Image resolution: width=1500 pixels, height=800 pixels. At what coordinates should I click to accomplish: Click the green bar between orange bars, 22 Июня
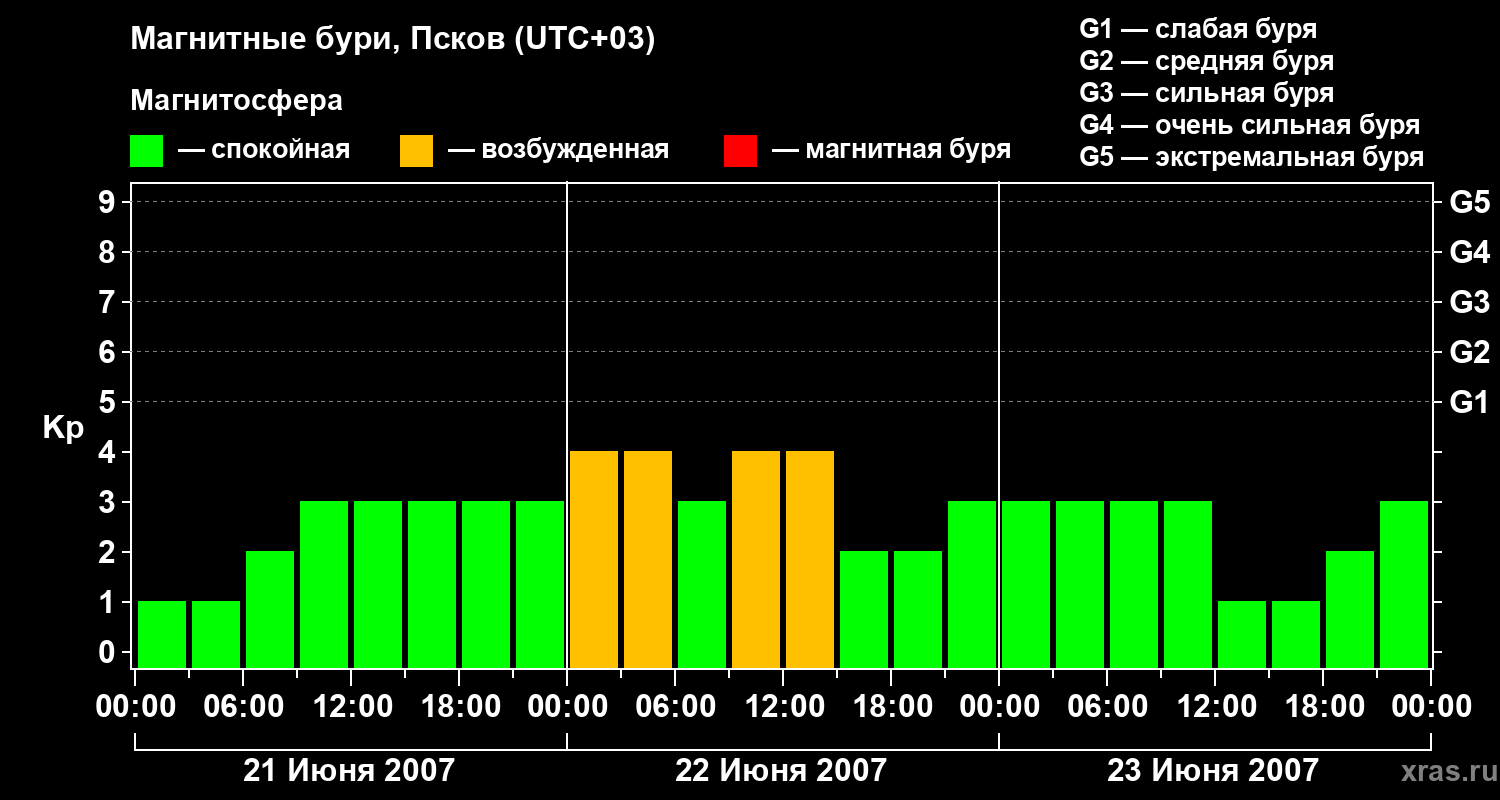pos(702,584)
